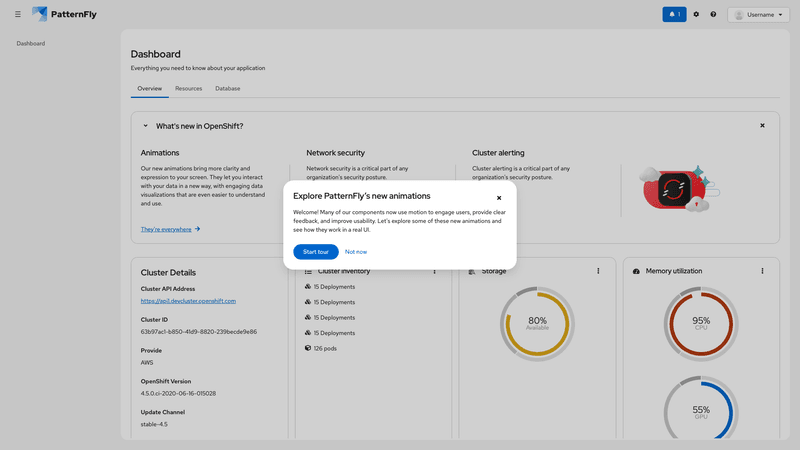Click the help question mark icon
This screenshot has height=450, width=800.
tap(713, 15)
